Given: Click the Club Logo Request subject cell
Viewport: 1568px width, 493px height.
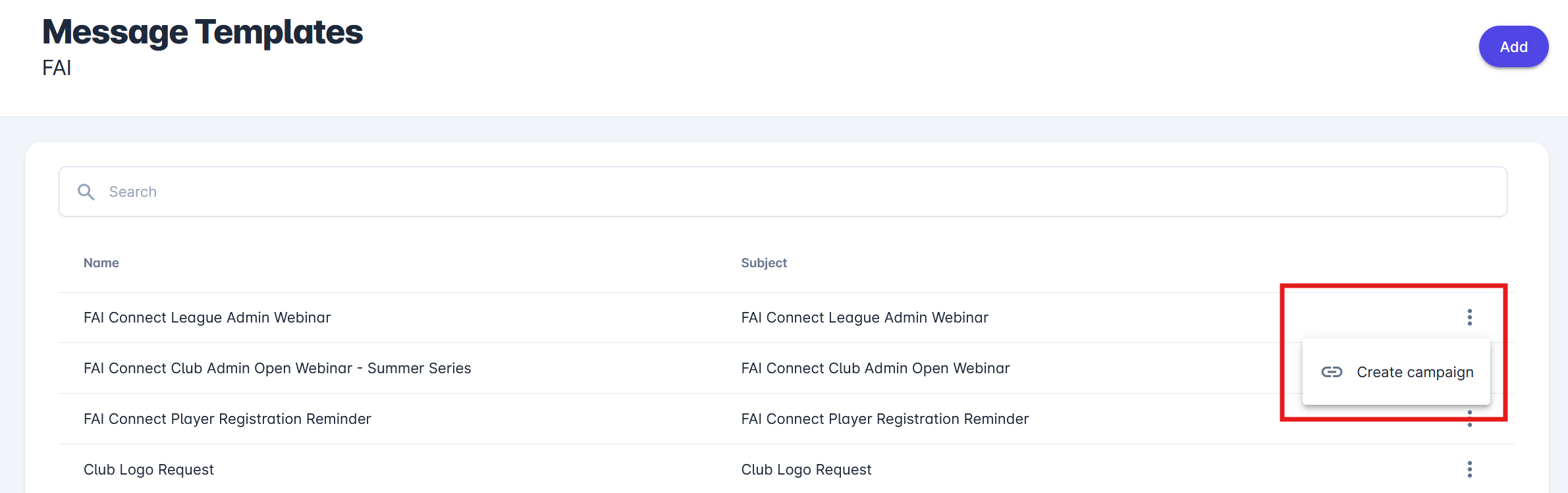Looking at the screenshot, I should (806, 469).
